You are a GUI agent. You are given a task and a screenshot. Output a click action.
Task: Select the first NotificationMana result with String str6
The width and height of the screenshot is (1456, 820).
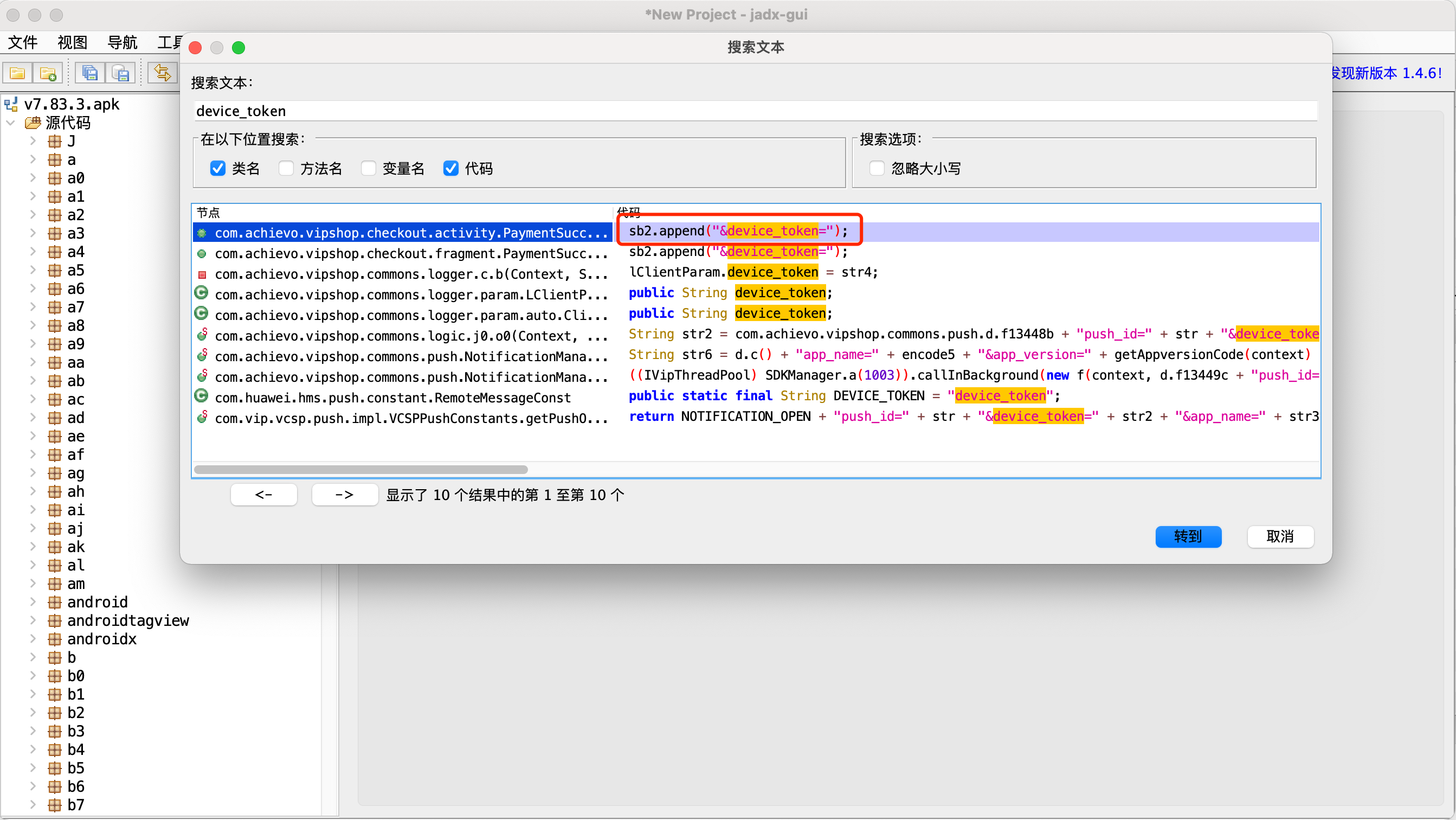coord(756,356)
